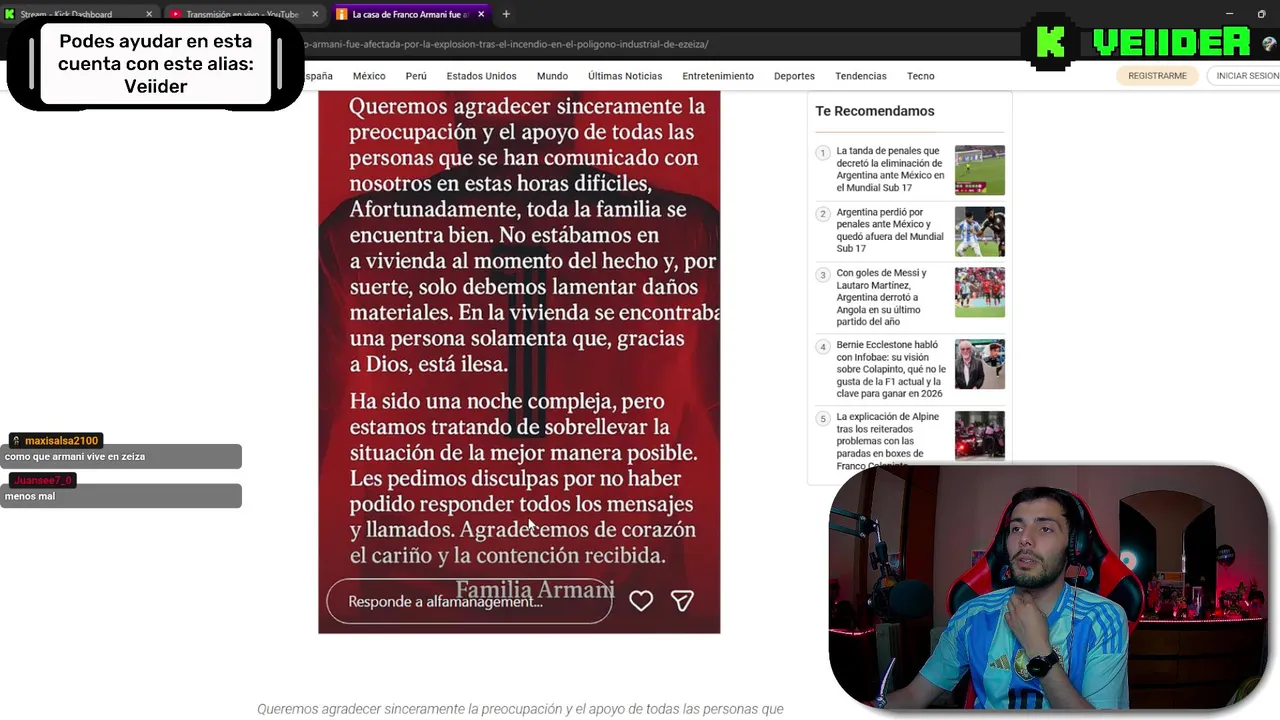Switch to the Stream - Kick Dashboard tab

point(80,14)
